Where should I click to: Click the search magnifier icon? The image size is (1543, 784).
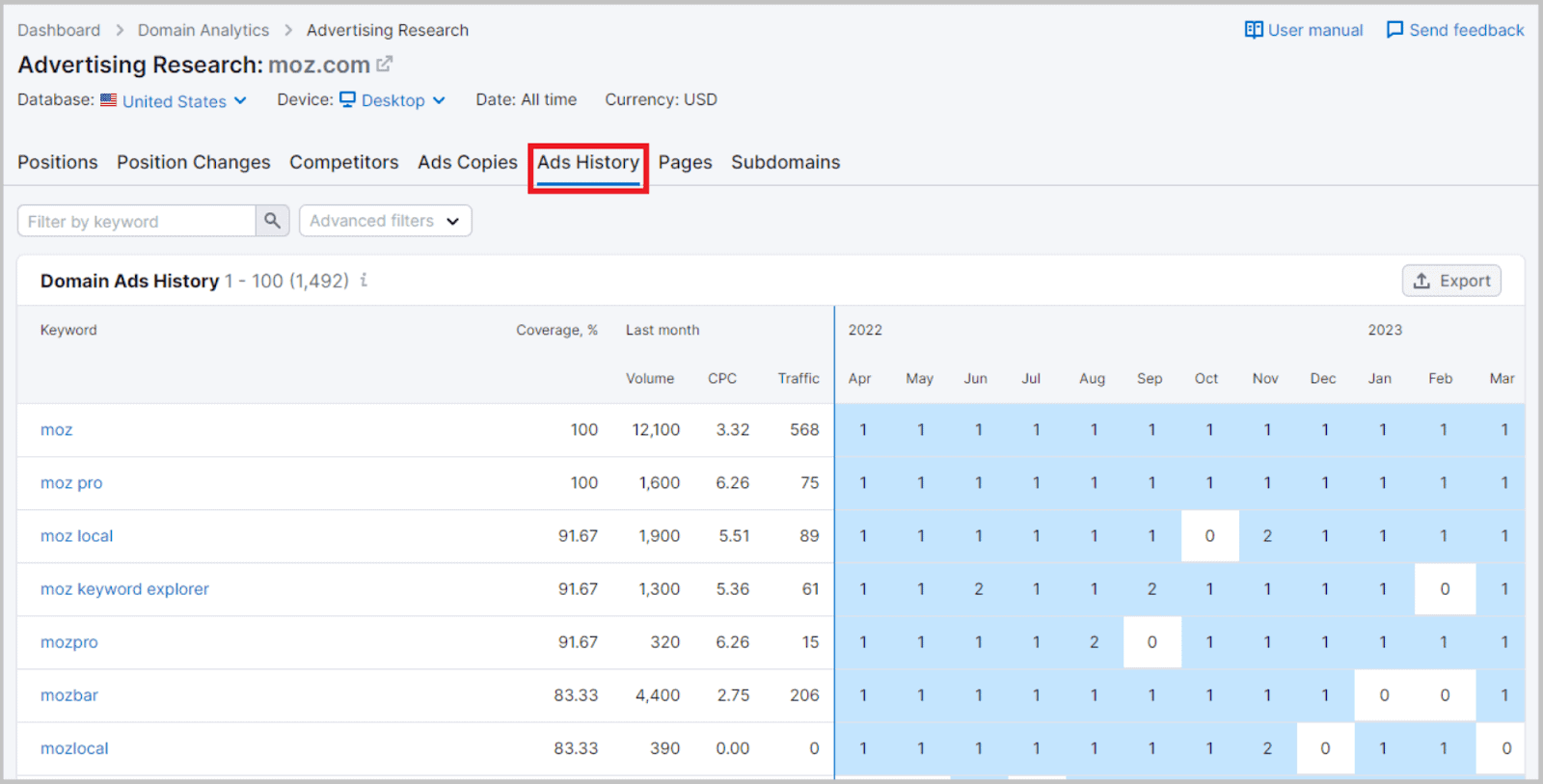273,221
